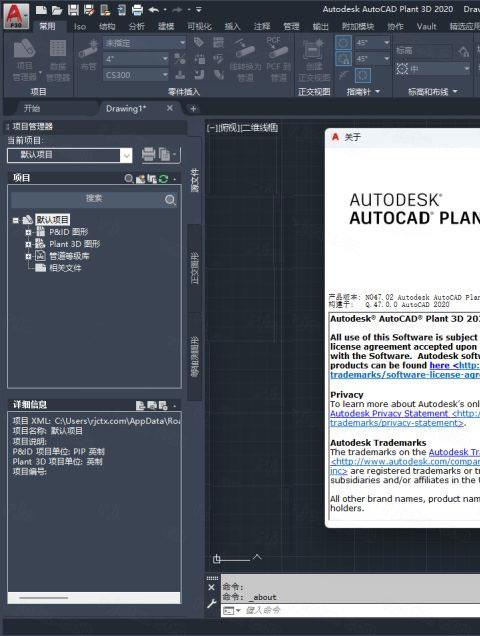Click the new drawing plus tab button

click(x=193, y=108)
